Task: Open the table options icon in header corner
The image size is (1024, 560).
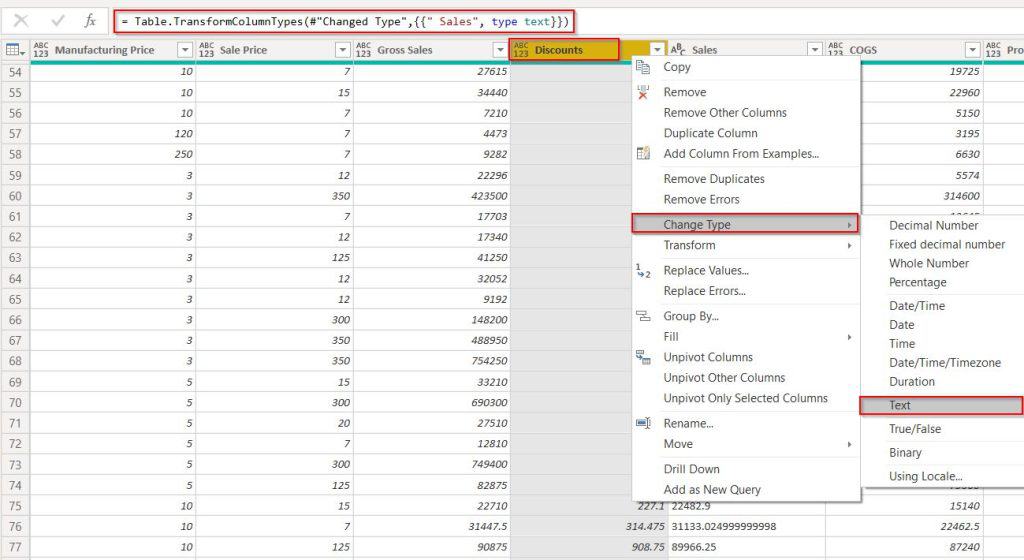Action: pos(15,50)
